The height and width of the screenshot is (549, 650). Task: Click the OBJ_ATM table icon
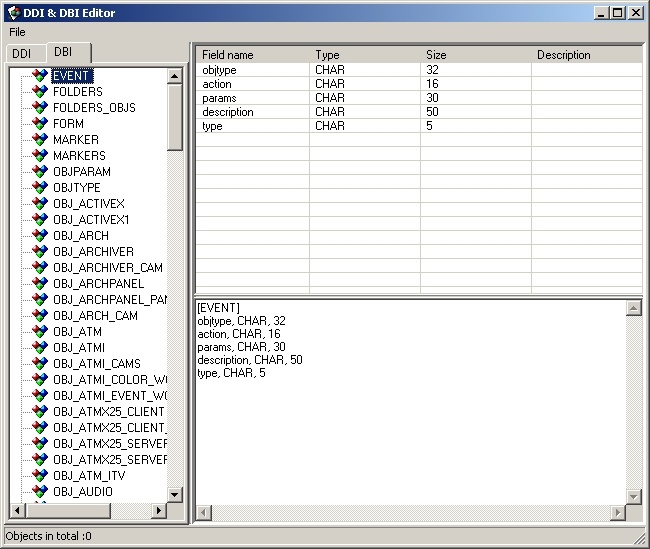40,331
